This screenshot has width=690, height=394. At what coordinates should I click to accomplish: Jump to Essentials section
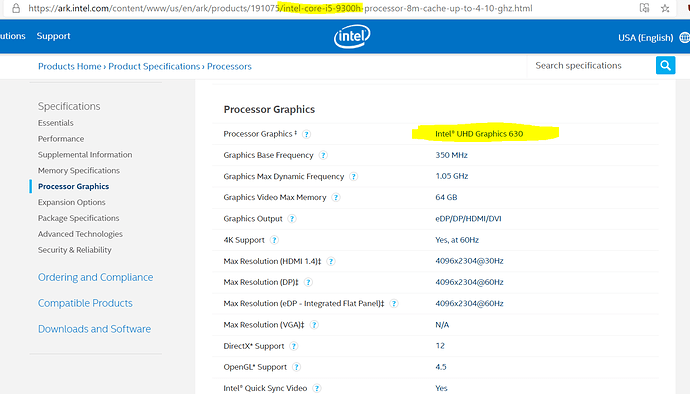[x=55, y=123]
